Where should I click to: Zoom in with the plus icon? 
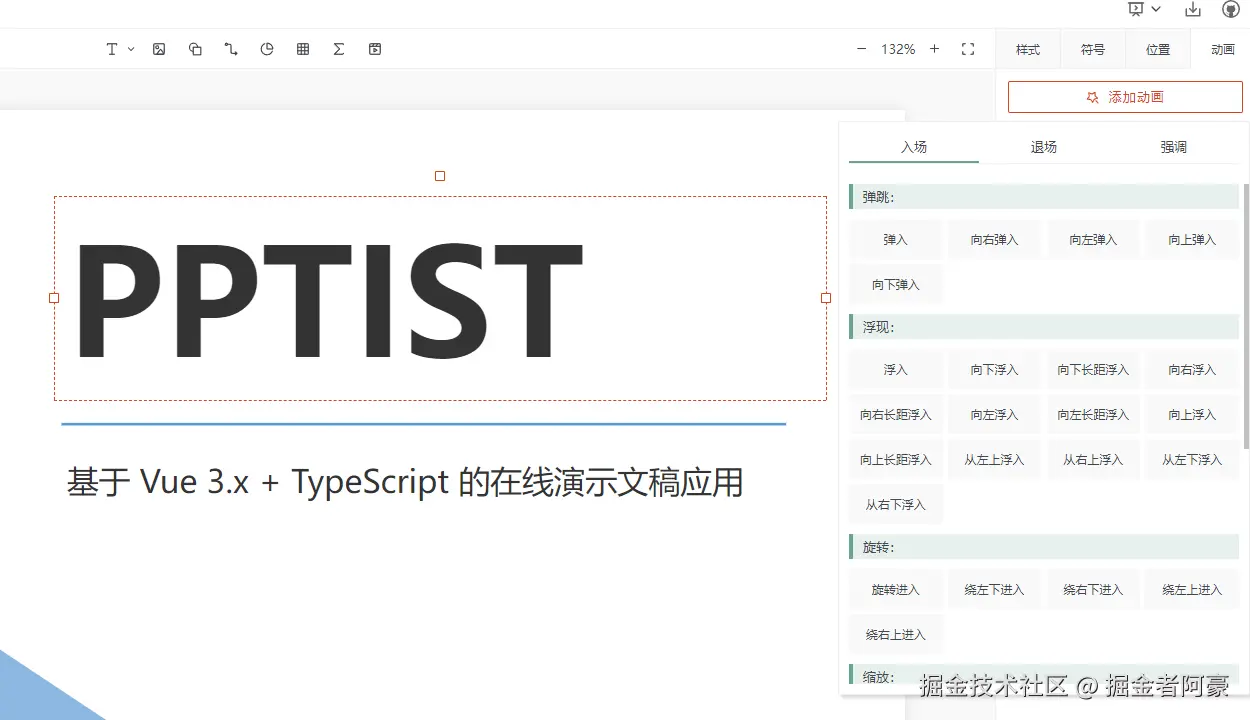934,49
